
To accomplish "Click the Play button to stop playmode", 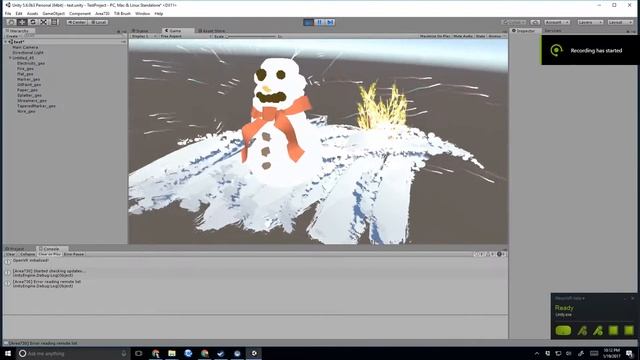I will pos(309,22).
